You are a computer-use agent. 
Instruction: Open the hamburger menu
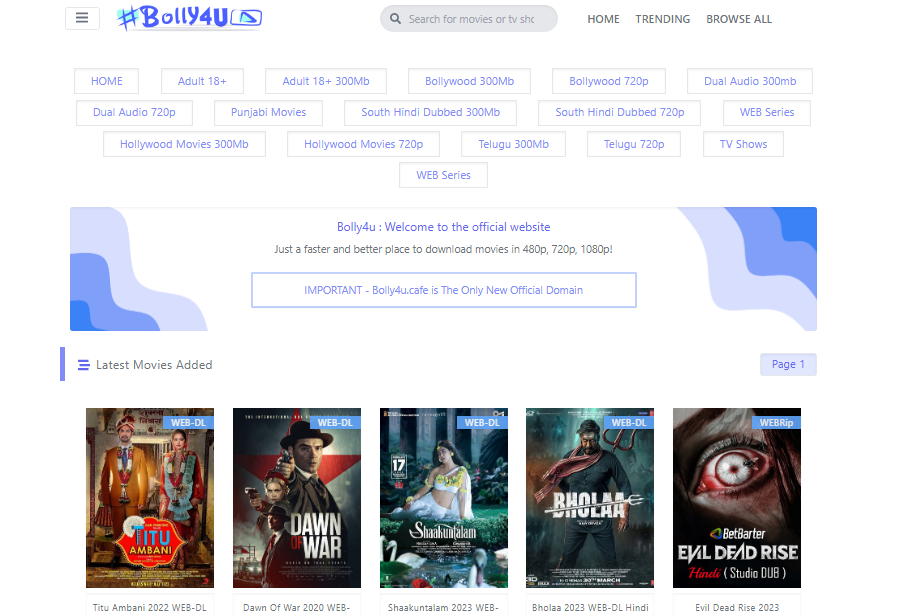82,18
